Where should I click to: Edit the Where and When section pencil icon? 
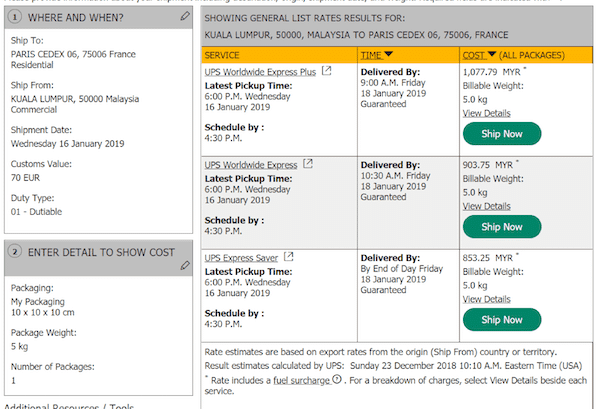[185, 16]
